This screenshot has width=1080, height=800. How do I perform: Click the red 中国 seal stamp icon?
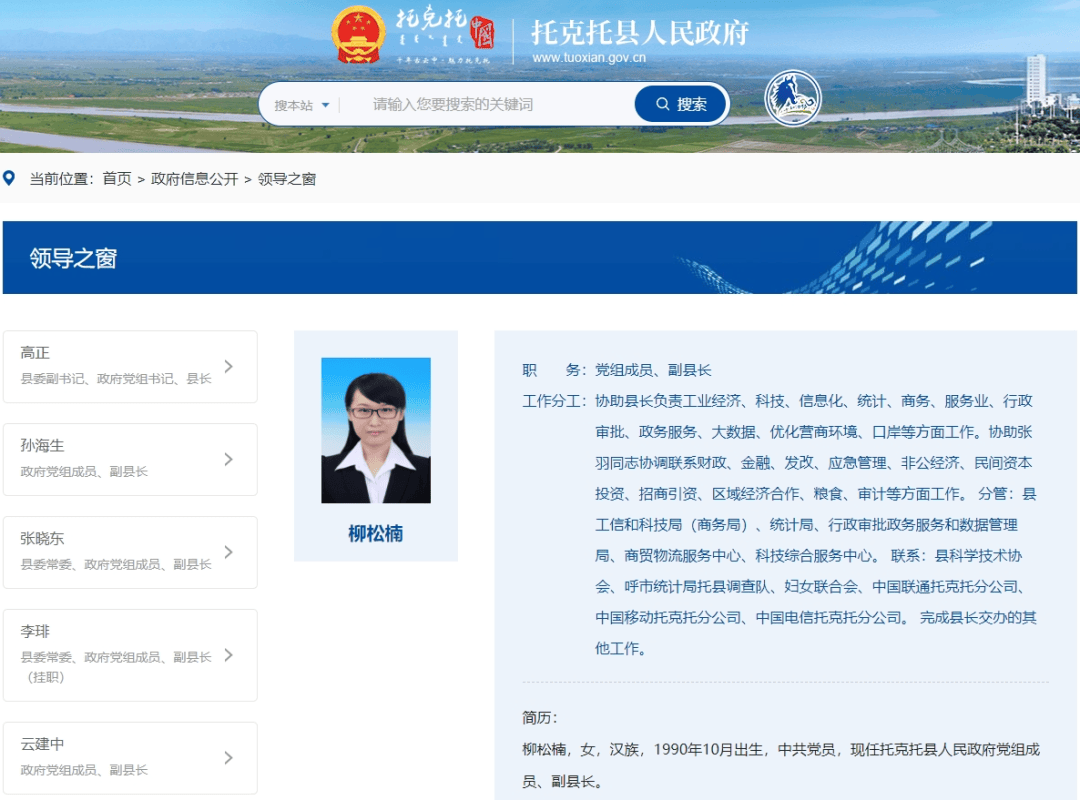[481, 31]
